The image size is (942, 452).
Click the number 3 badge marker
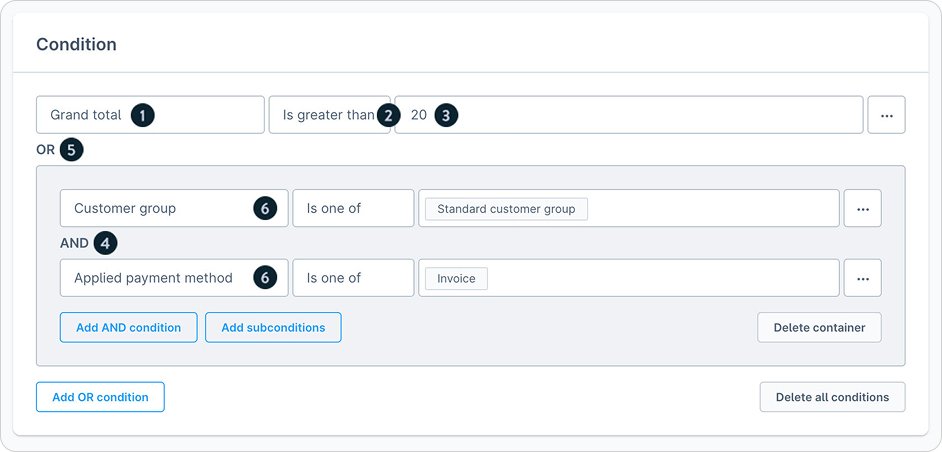447,115
